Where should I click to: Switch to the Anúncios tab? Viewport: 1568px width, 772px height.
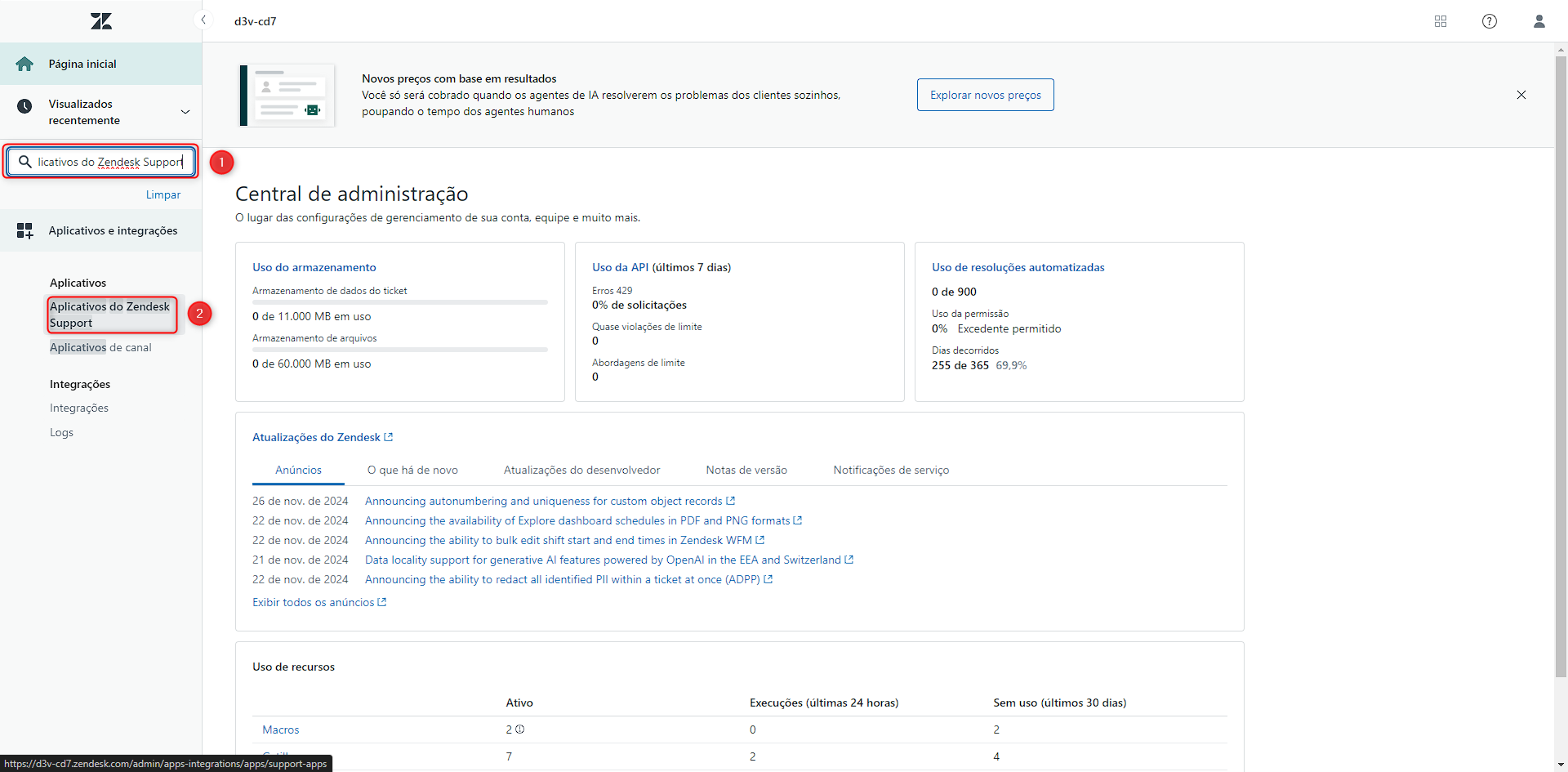[298, 470]
